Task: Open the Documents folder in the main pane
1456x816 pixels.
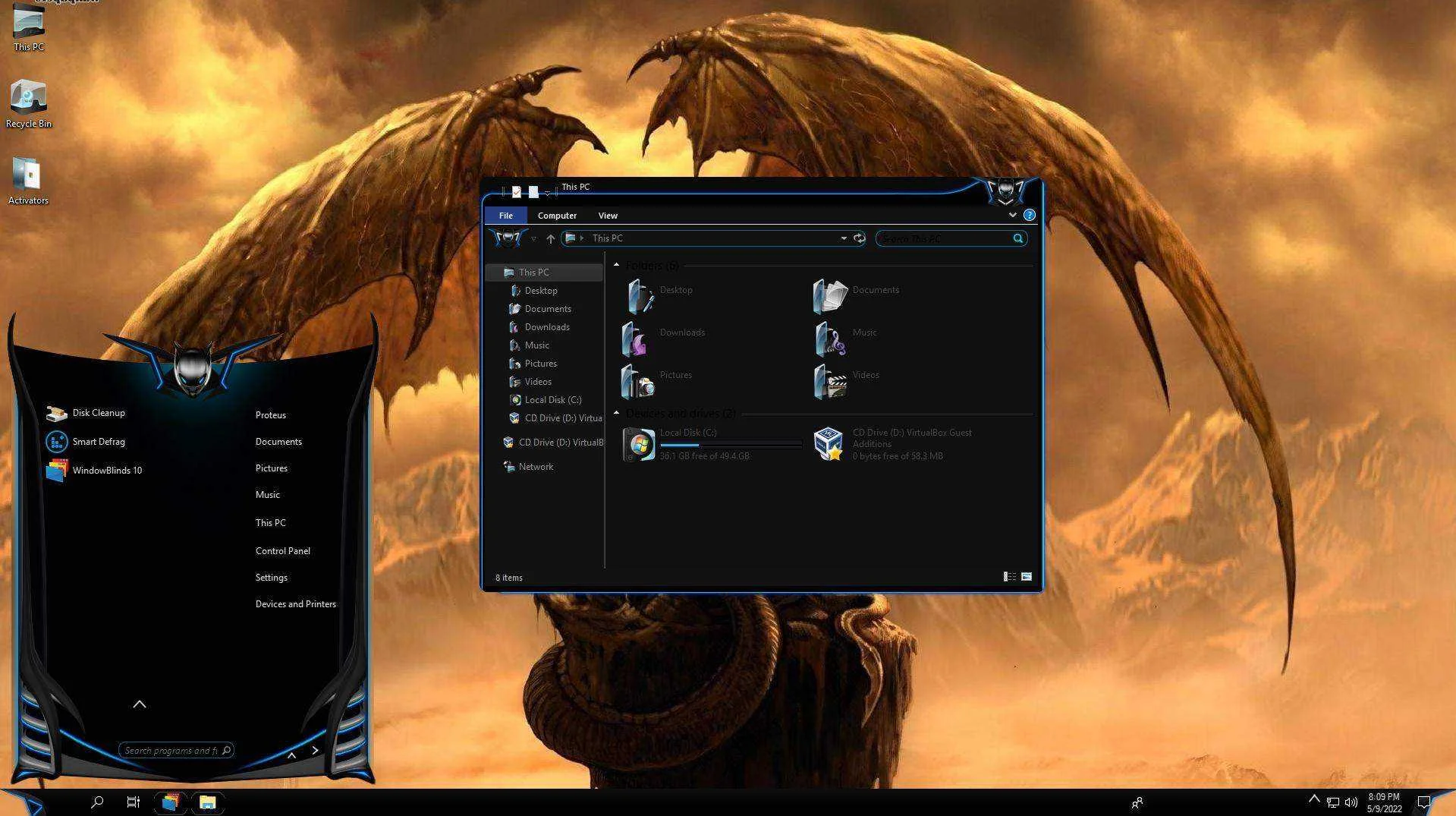Action: click(856, 296)
